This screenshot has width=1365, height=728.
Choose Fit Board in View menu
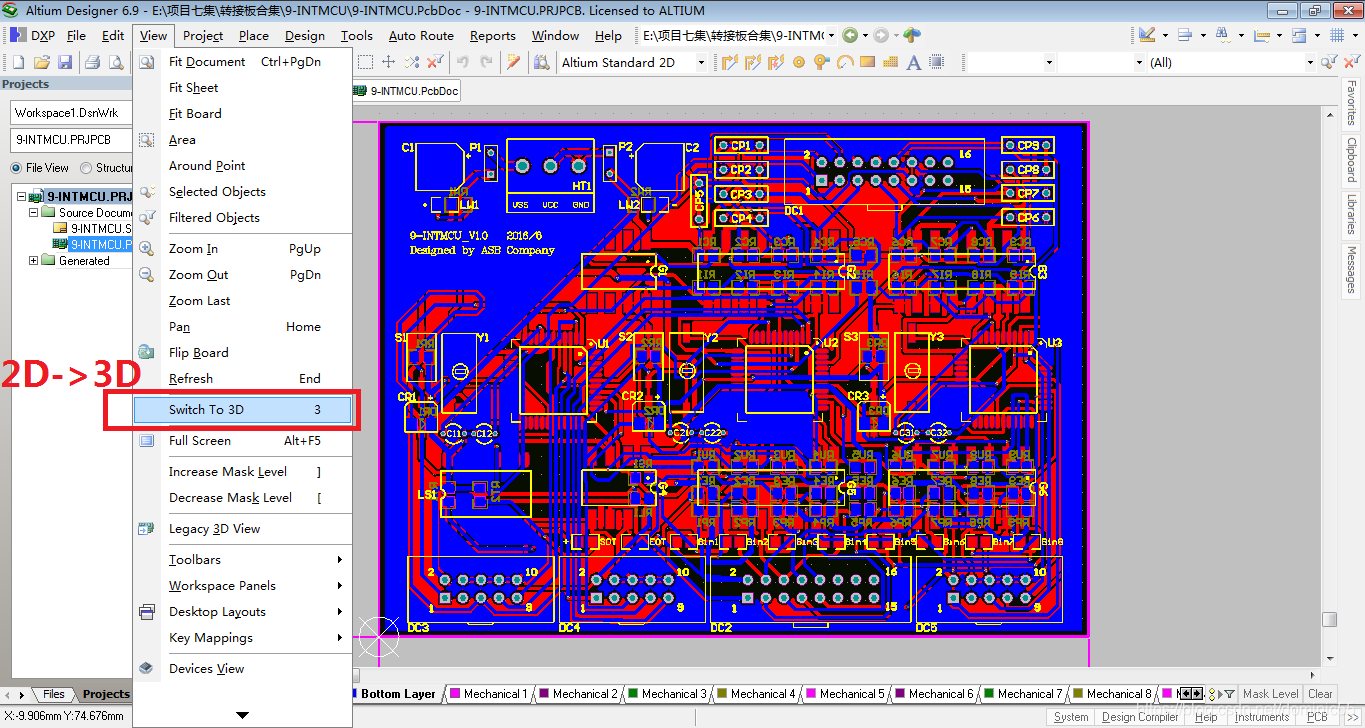[243, 114]
